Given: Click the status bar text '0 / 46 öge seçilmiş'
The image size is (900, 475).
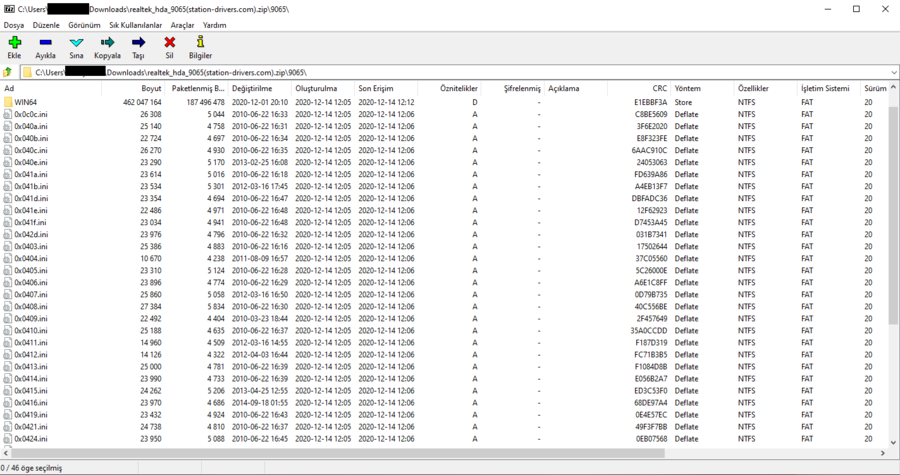Looking at the screenshot, I should point(31,468).
